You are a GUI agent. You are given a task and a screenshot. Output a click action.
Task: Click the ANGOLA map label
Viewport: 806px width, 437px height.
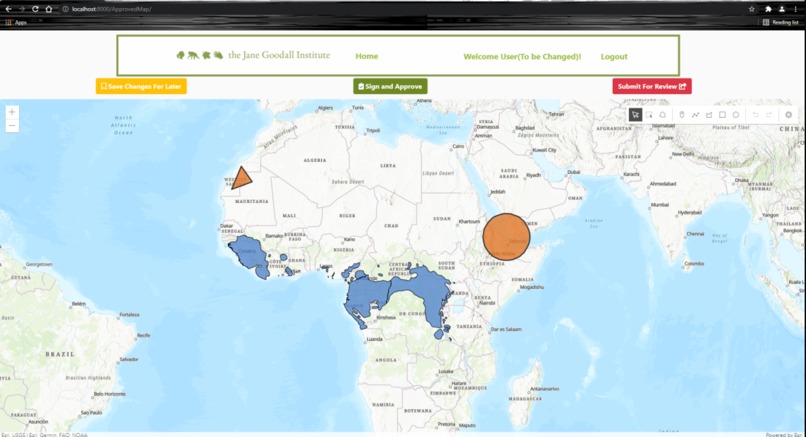(x=385, y=360)
